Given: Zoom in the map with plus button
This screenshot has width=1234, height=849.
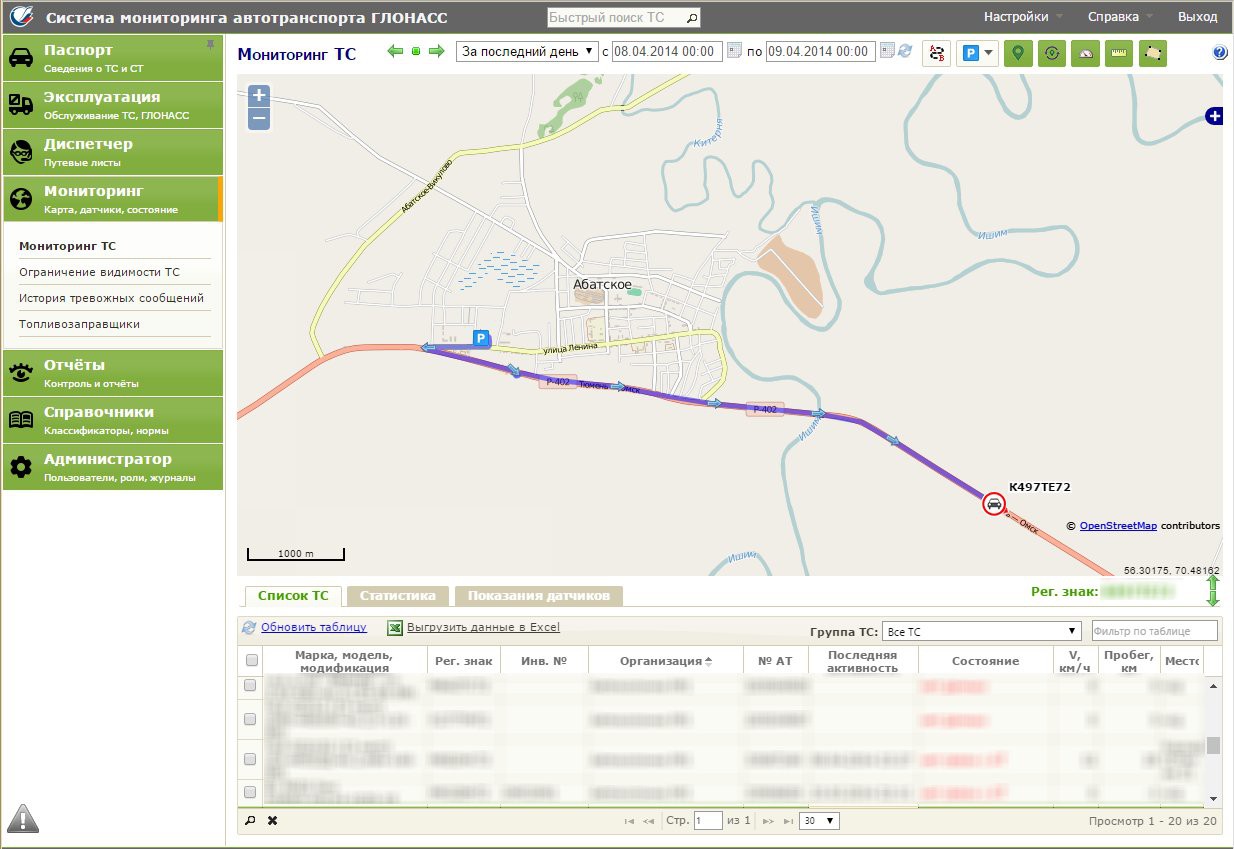Looking at the screenshot, I should tap(259, 96).
